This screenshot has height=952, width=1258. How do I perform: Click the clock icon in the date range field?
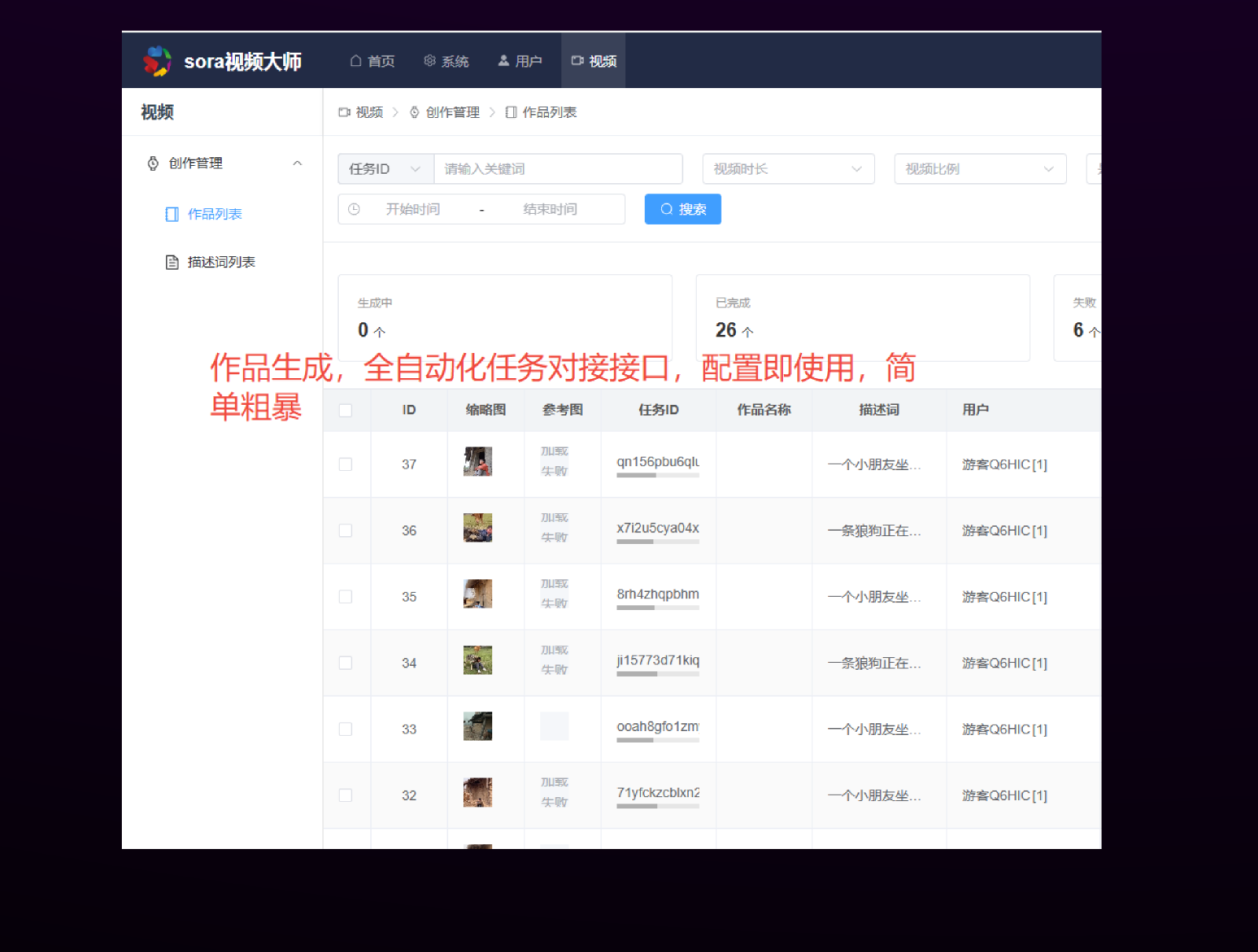point(355,209)
